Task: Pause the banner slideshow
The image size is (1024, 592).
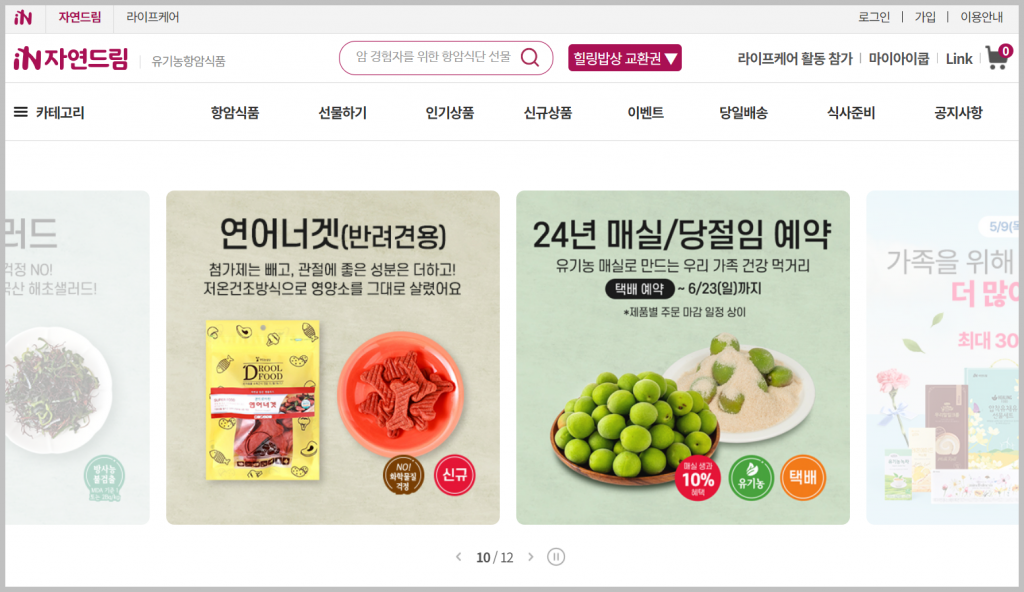Action: (556, 557)
